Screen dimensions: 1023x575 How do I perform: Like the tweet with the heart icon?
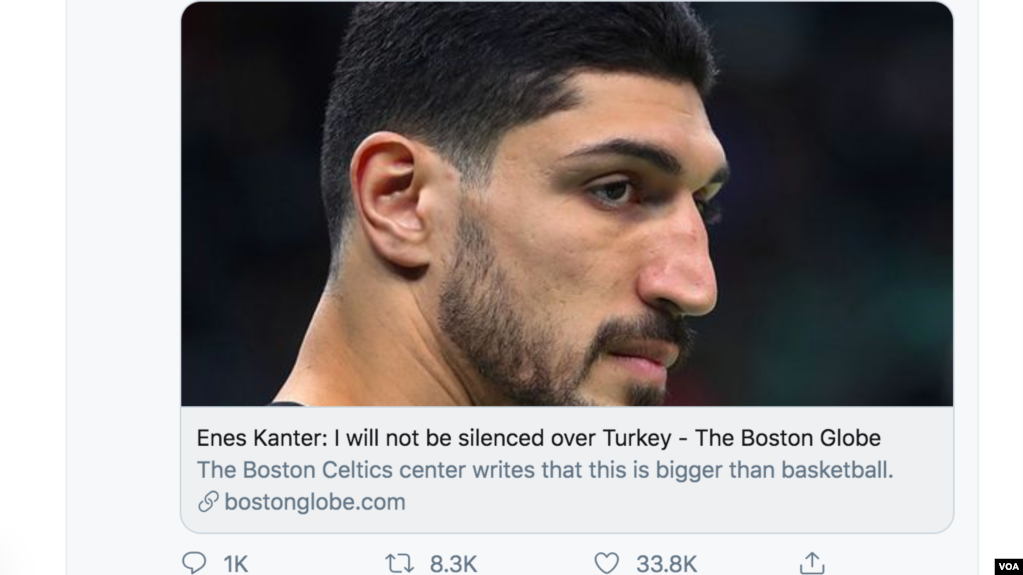coord(607,563)
